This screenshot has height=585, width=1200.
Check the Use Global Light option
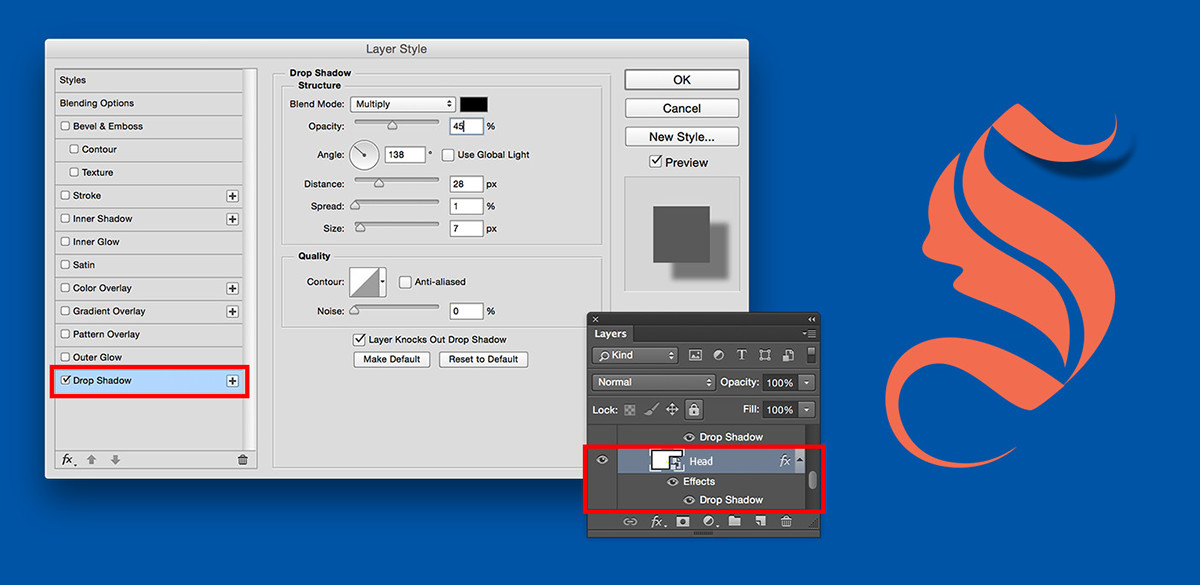pos(448,155)
